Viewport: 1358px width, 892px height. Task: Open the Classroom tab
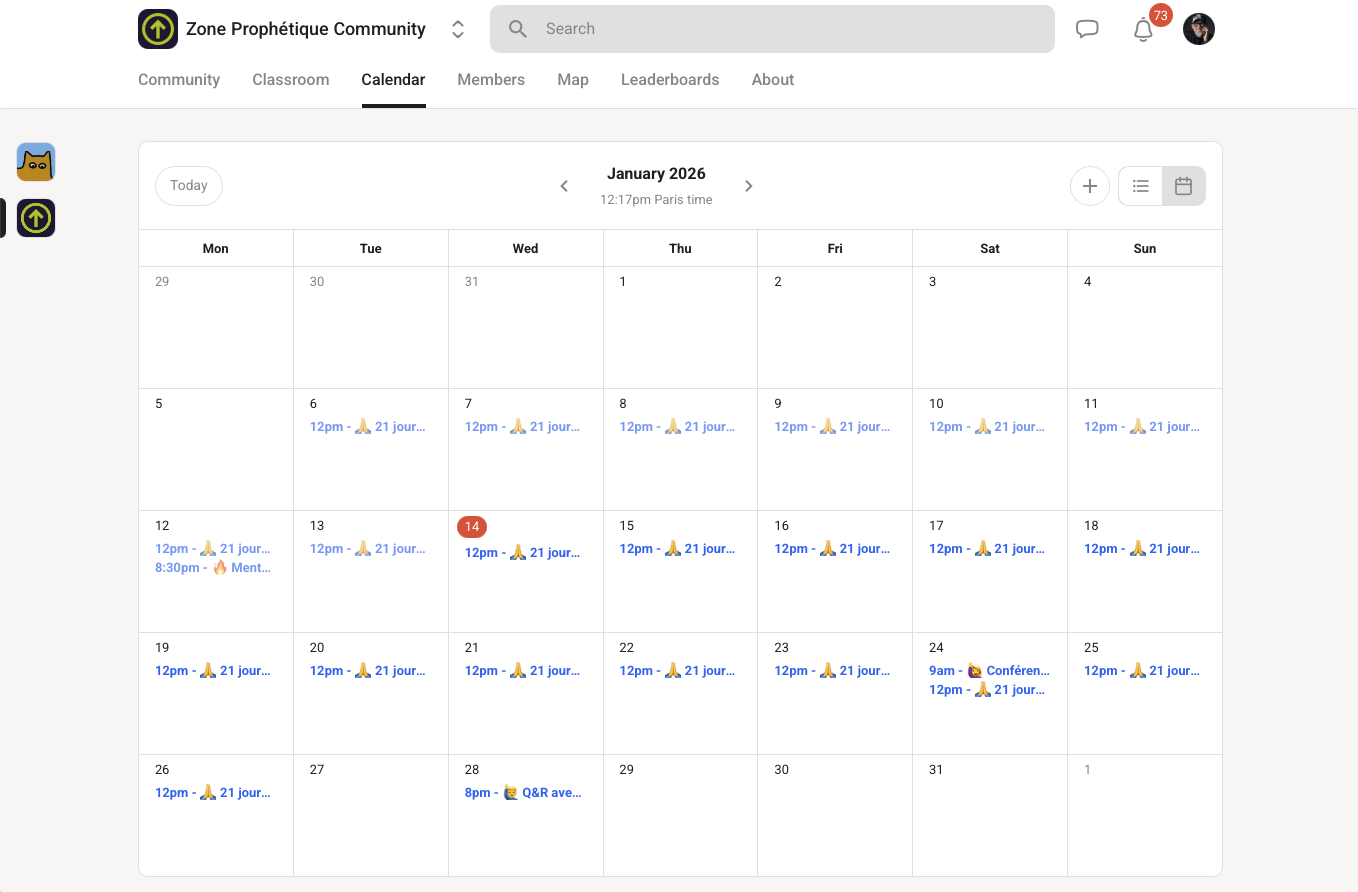290,80
